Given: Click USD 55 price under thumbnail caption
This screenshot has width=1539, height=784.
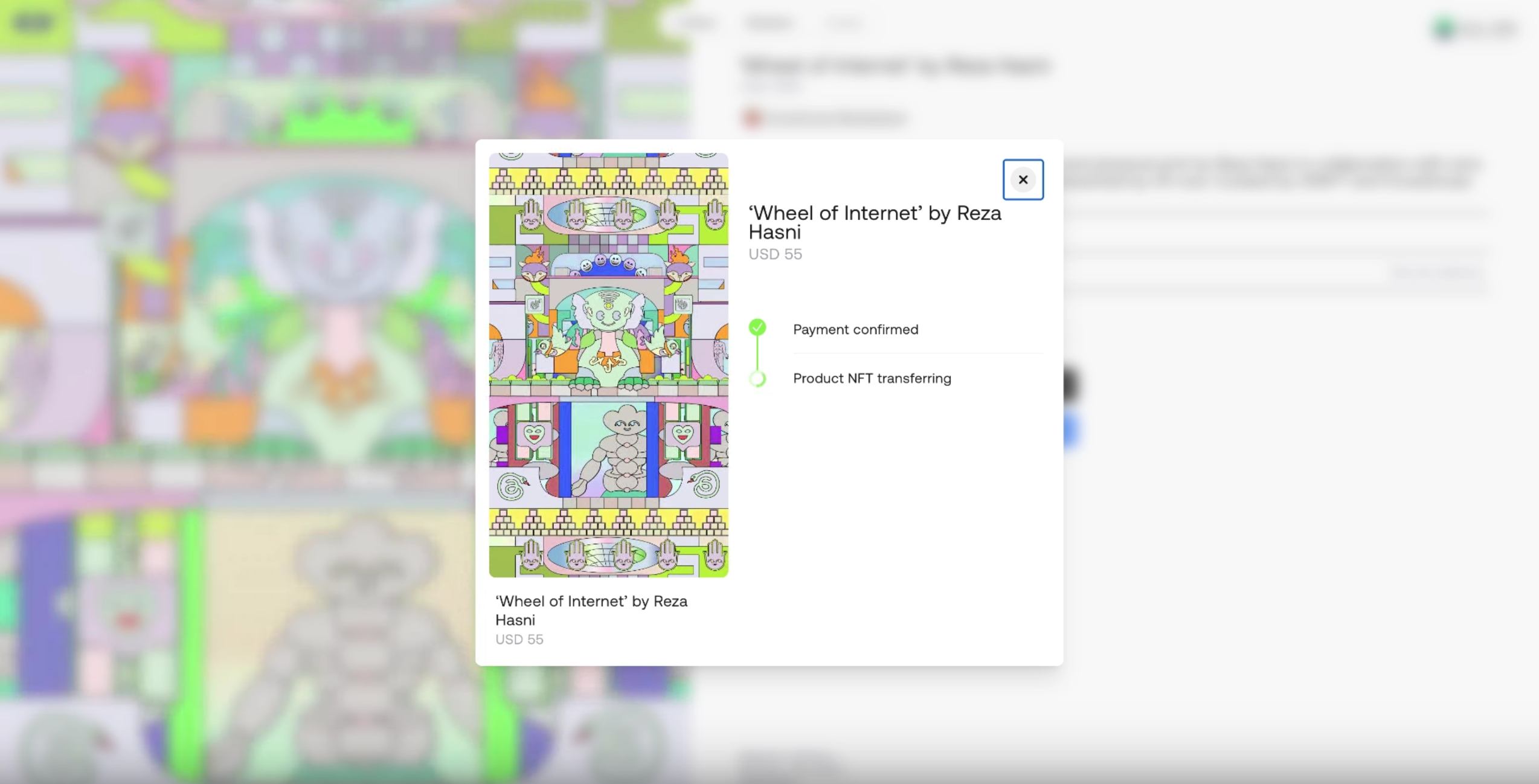Looking at the screenshot, I should [519, 639].
